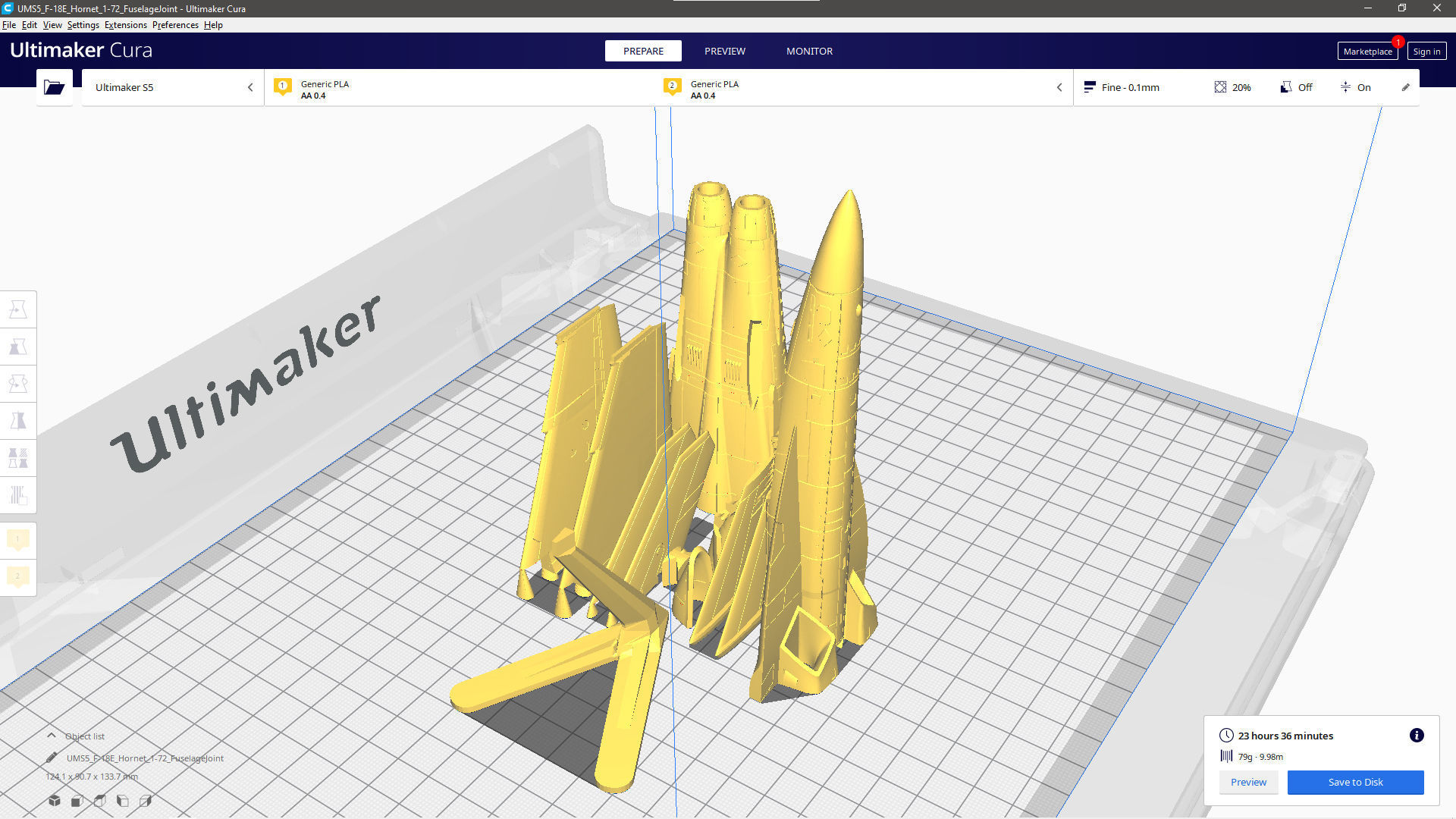Open the Help menu
The image size is (1456, 819).
[213, 25]
